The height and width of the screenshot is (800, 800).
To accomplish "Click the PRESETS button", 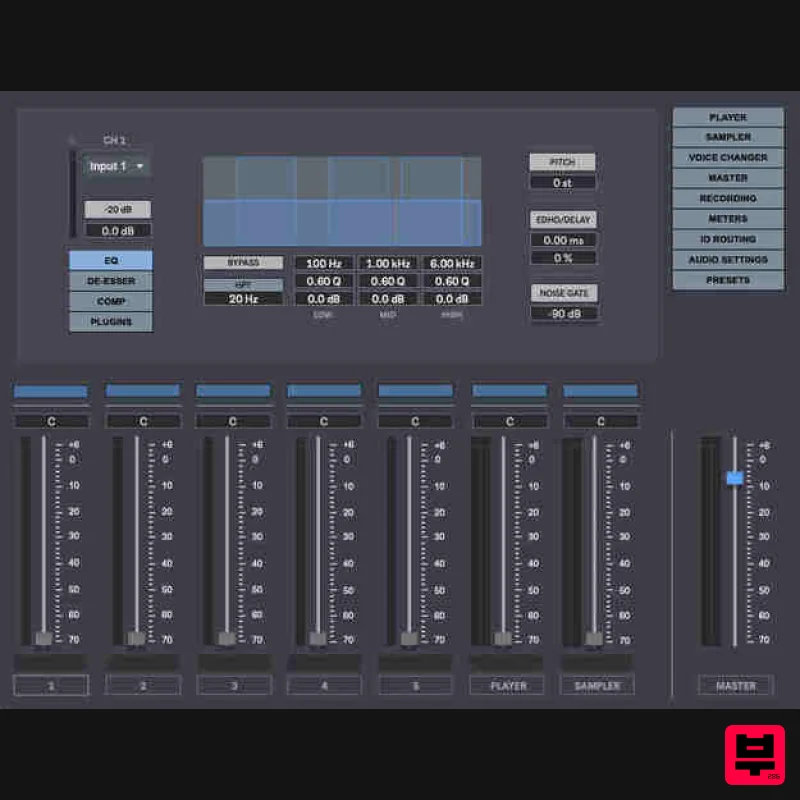I will 728,281.
